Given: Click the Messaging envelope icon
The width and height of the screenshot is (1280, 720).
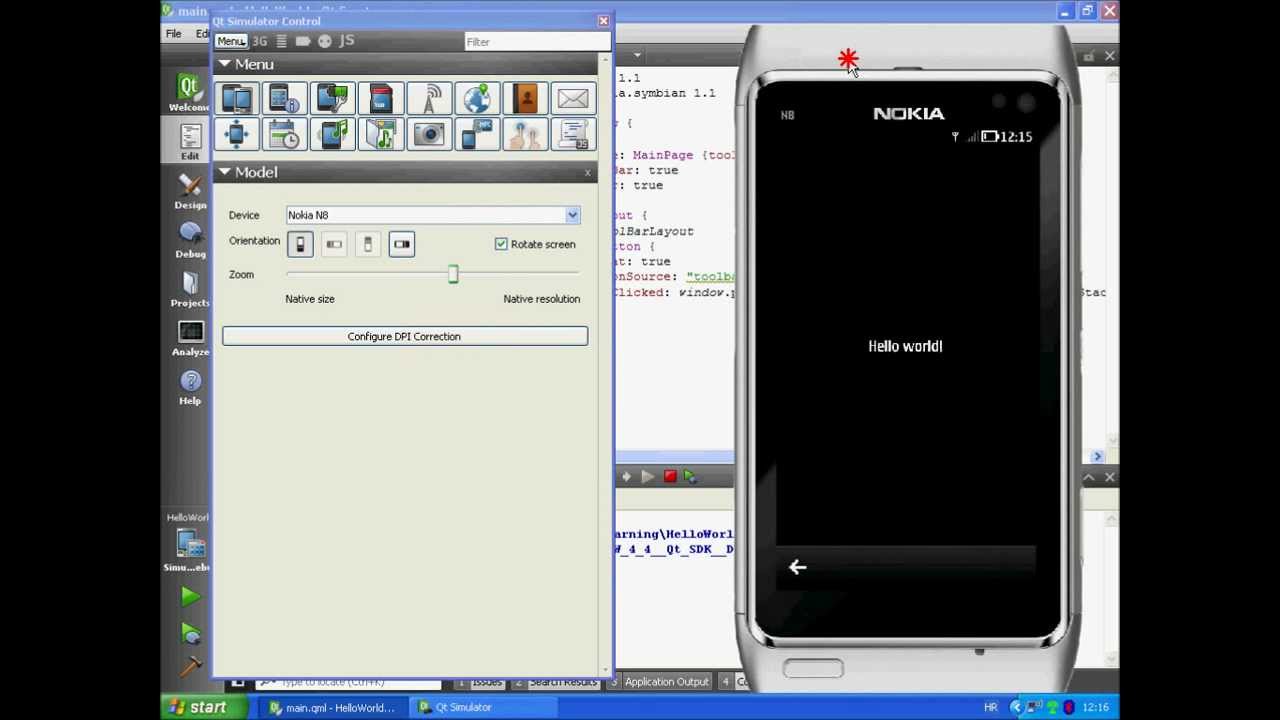Looking at the screenshot, I should pyautogui.click(x=573, y=98).
